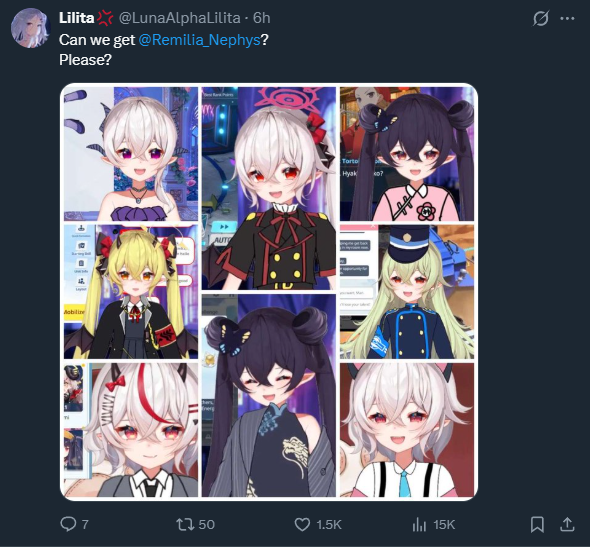Open the reply comment icon
Viewport: 590px width, 547px height.
tap(68, 524)
